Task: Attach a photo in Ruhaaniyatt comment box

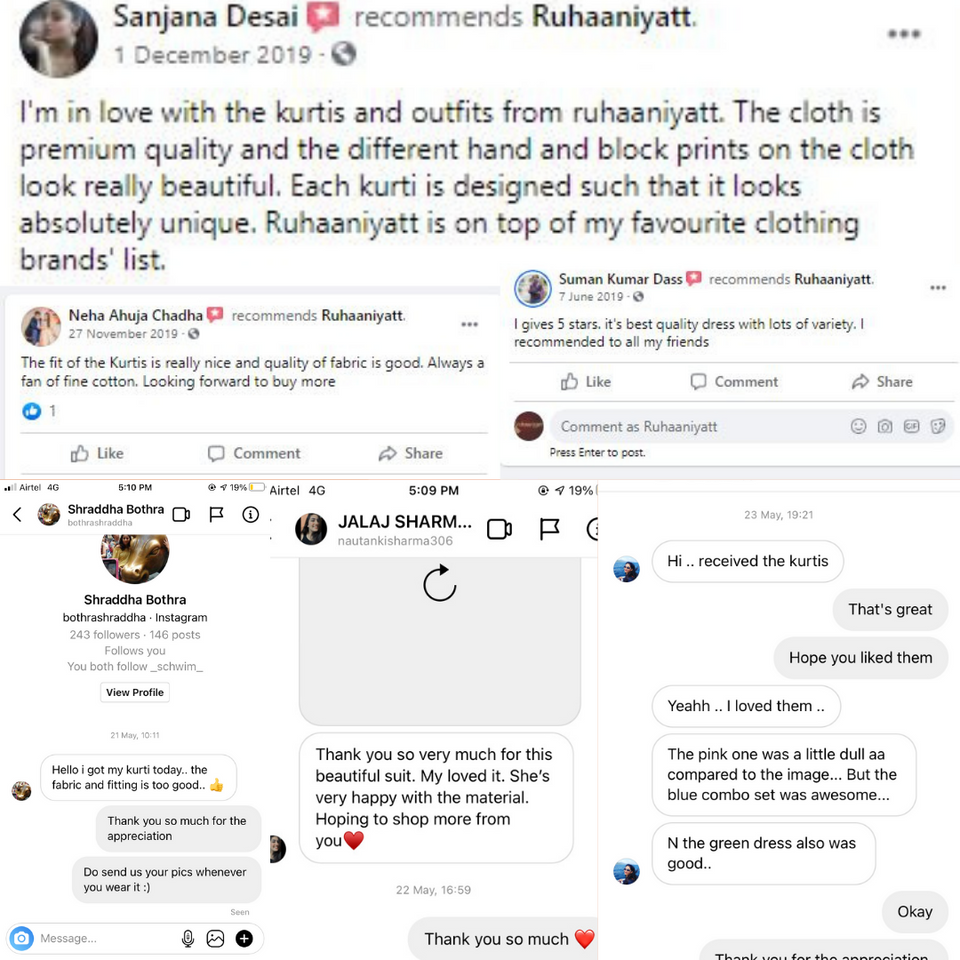Action: (885, 426)
